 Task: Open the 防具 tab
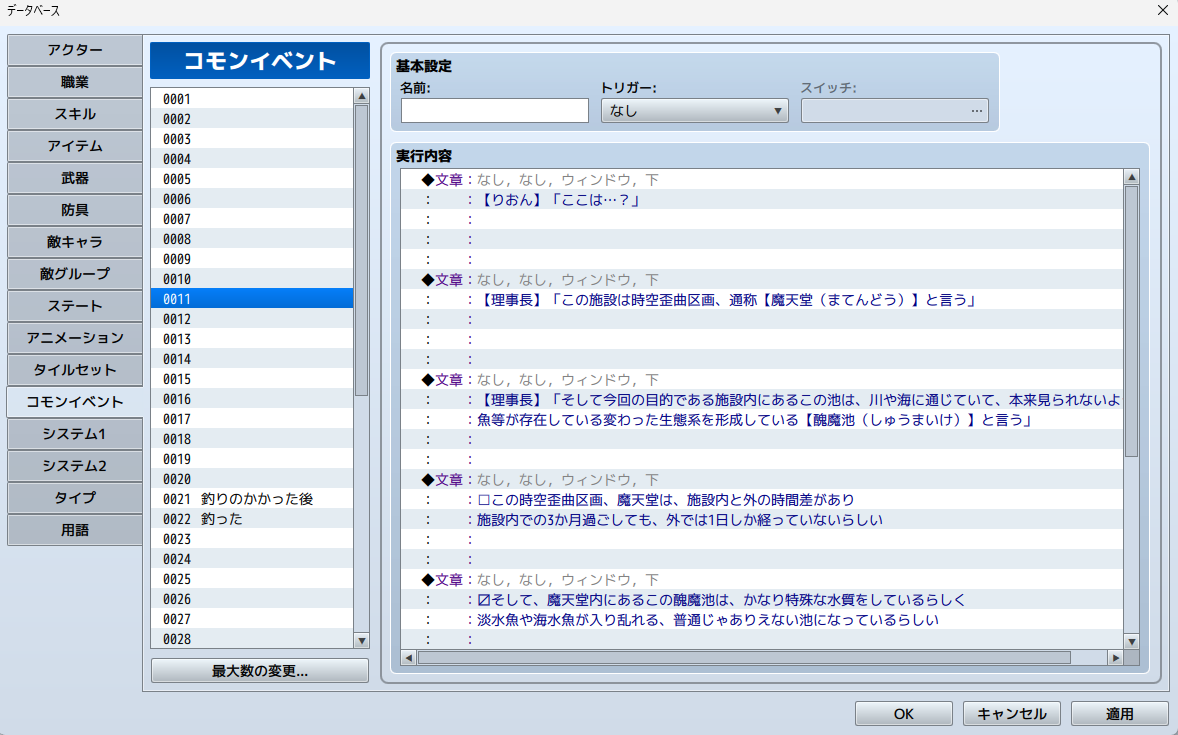74,210
